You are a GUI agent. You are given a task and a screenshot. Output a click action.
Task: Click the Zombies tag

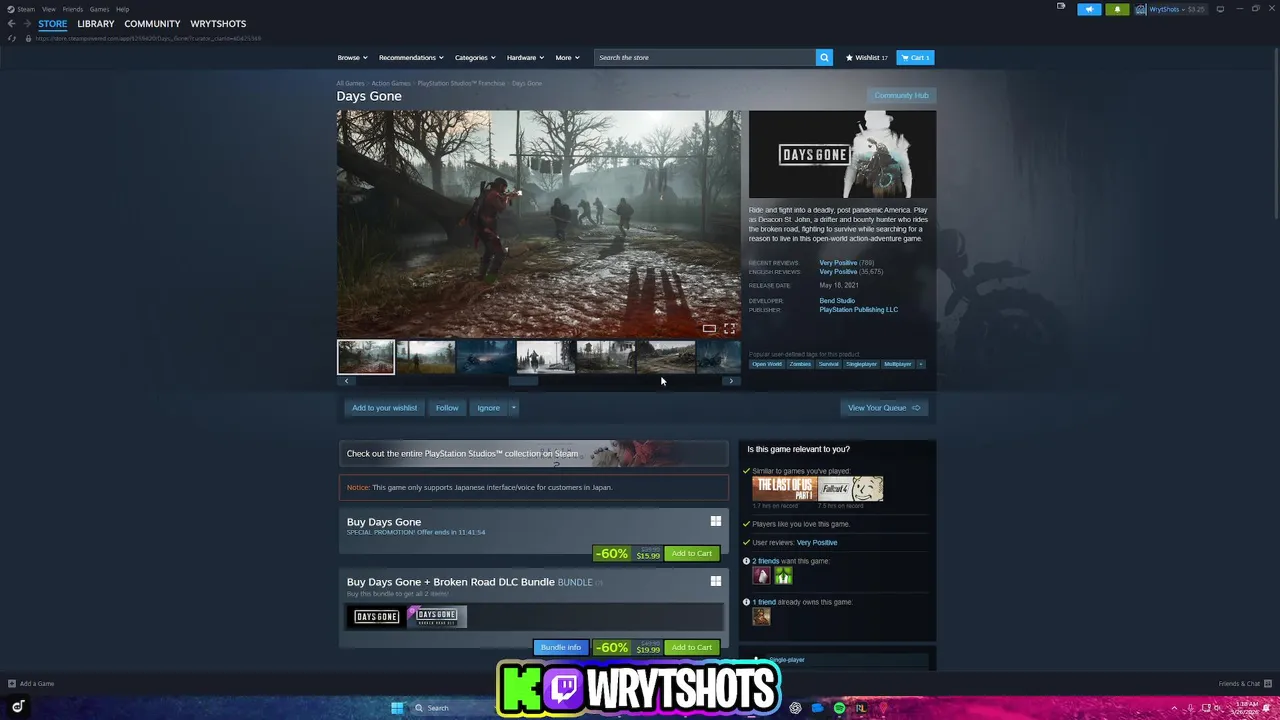tap(800, 364)
